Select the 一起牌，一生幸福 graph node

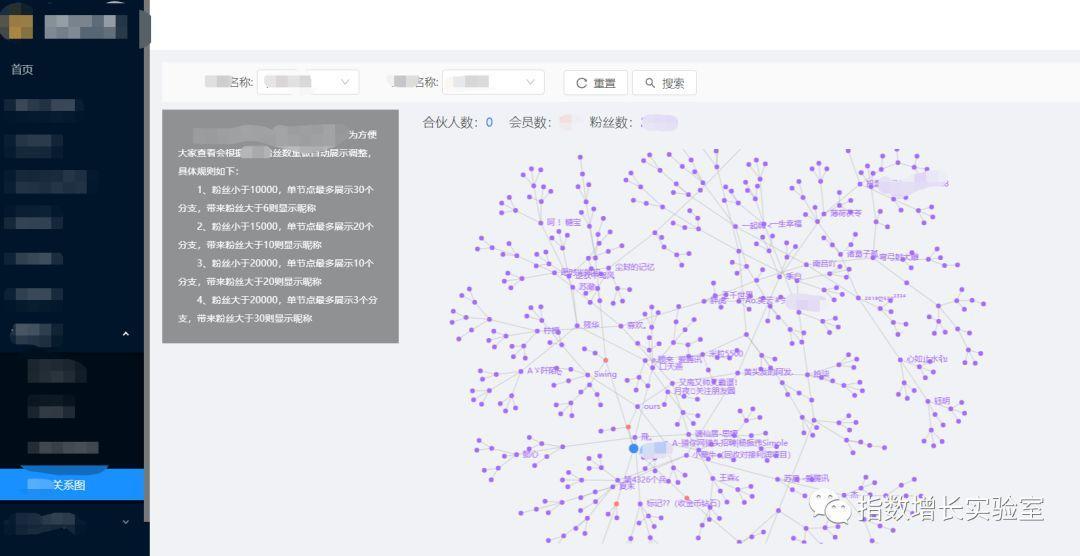coord(774,225)
